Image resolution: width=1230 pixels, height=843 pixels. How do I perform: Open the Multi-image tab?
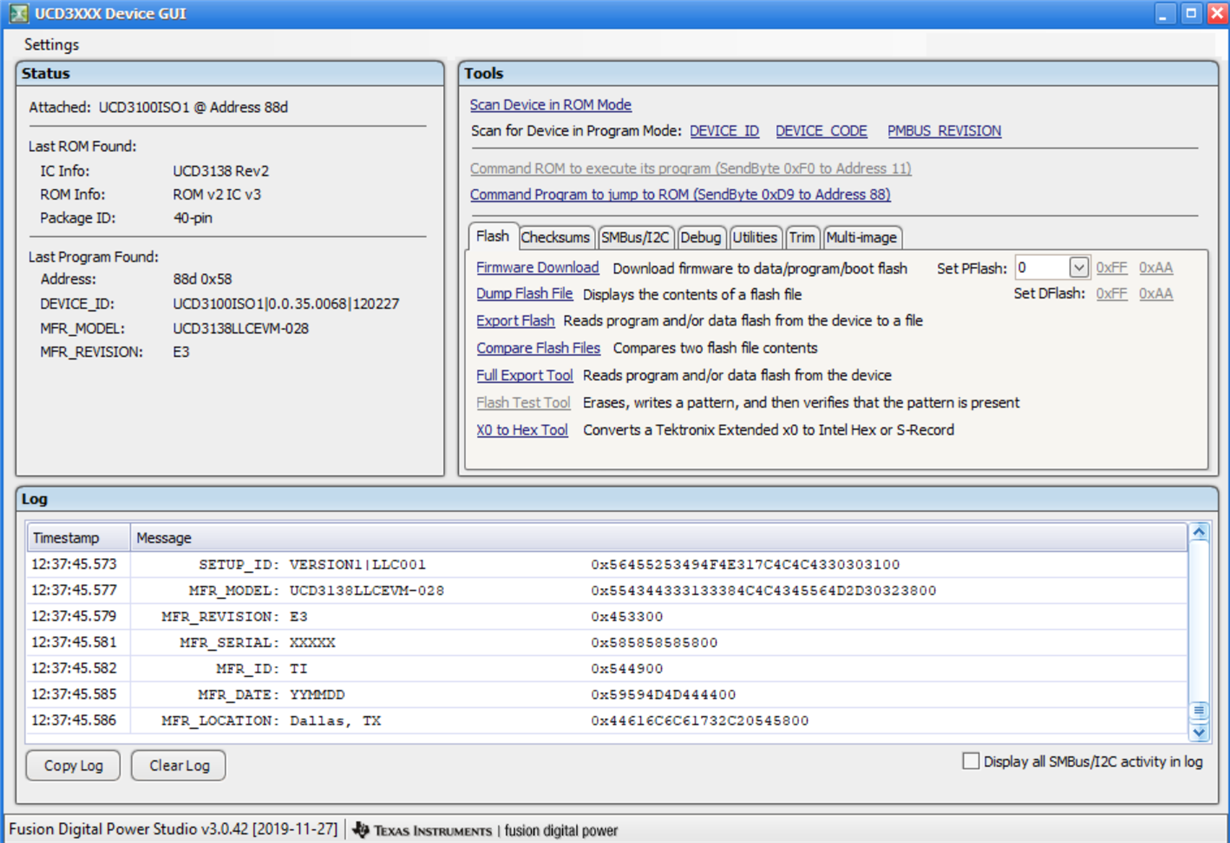pyautogui.click(x=862, y=237)
